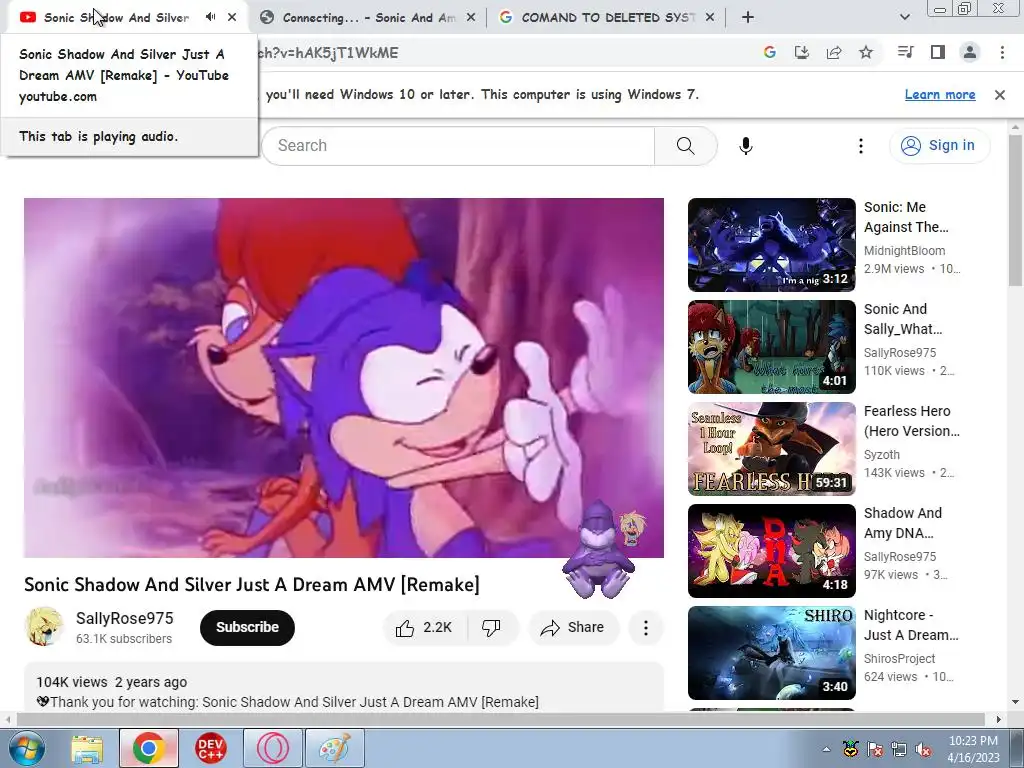Open more actions menu beside Share

click(x=646, y=628)
